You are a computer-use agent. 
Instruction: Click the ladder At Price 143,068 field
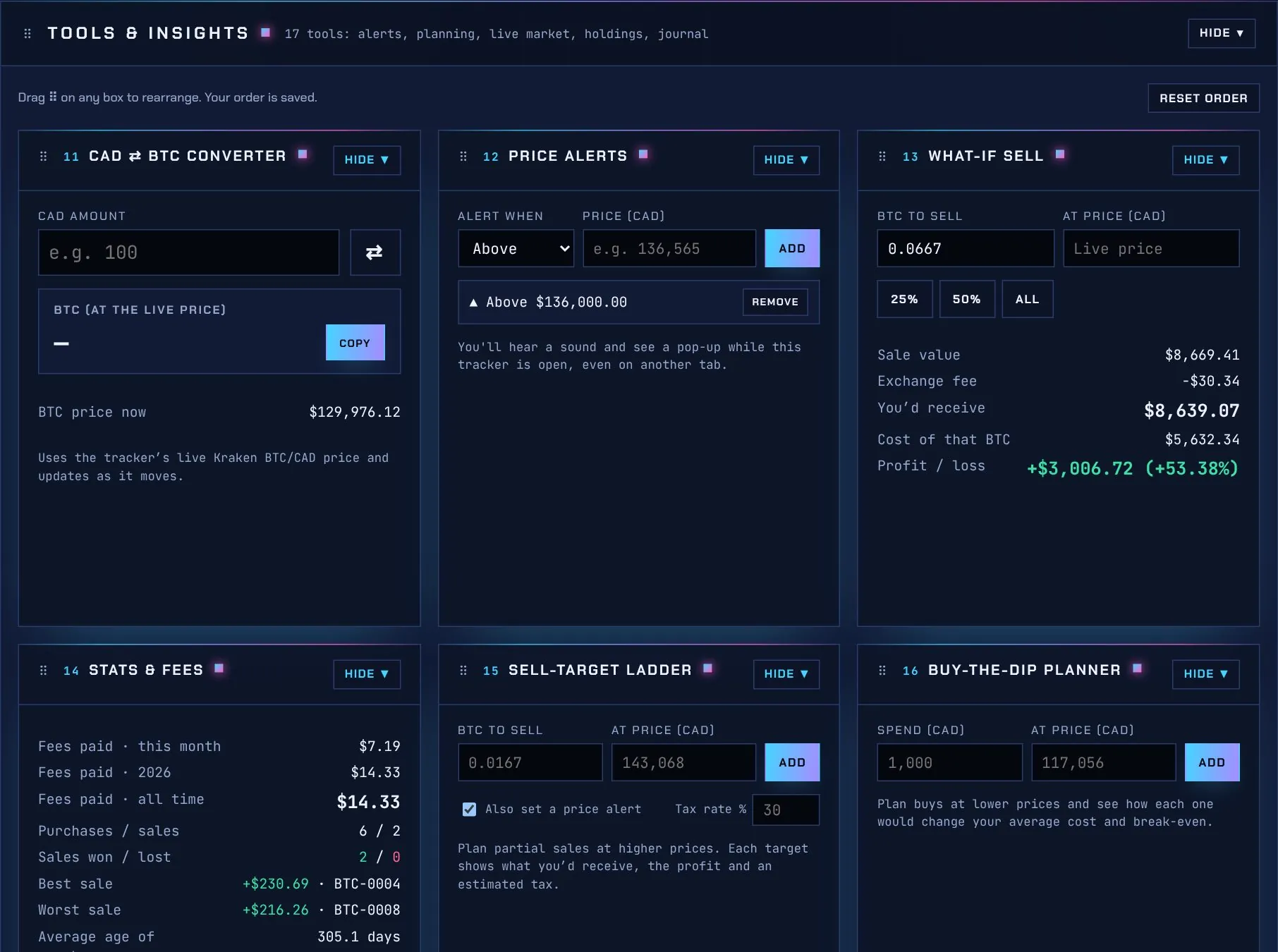(x=683, y=762)
